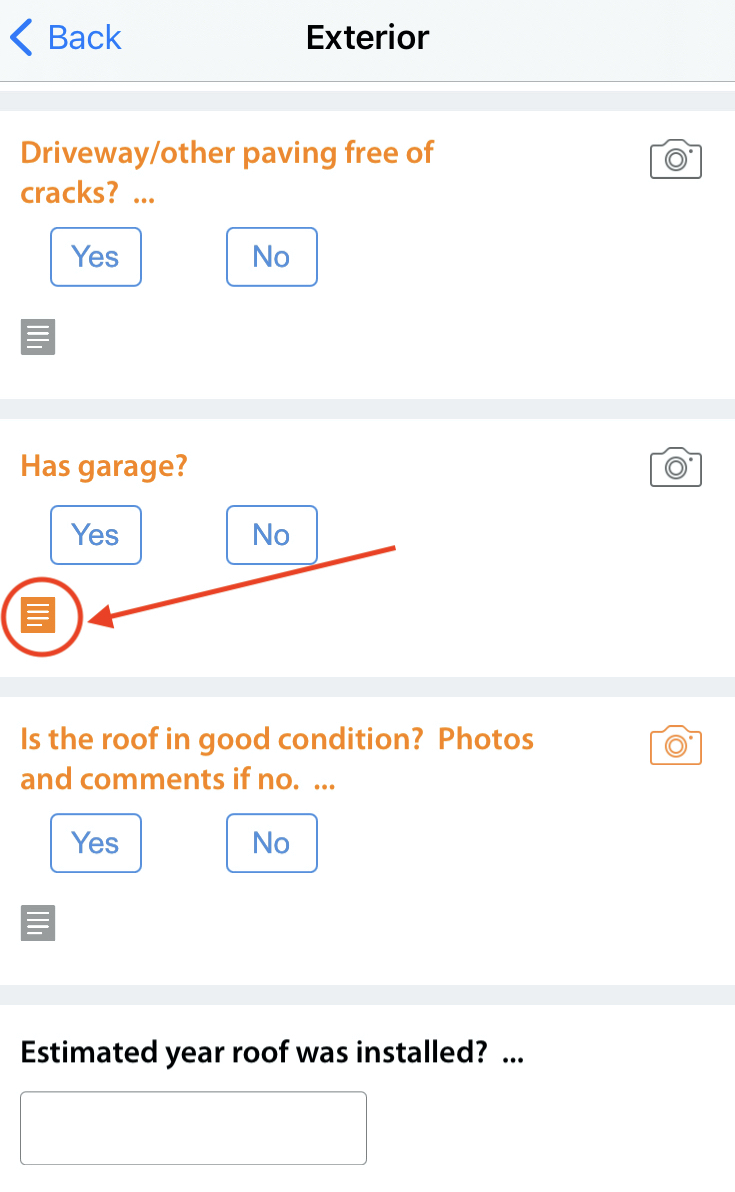Answer Yes for roof in good condition
This screenshot has width=735, height=1192.
pyautogui.click(x=96, y=843)
